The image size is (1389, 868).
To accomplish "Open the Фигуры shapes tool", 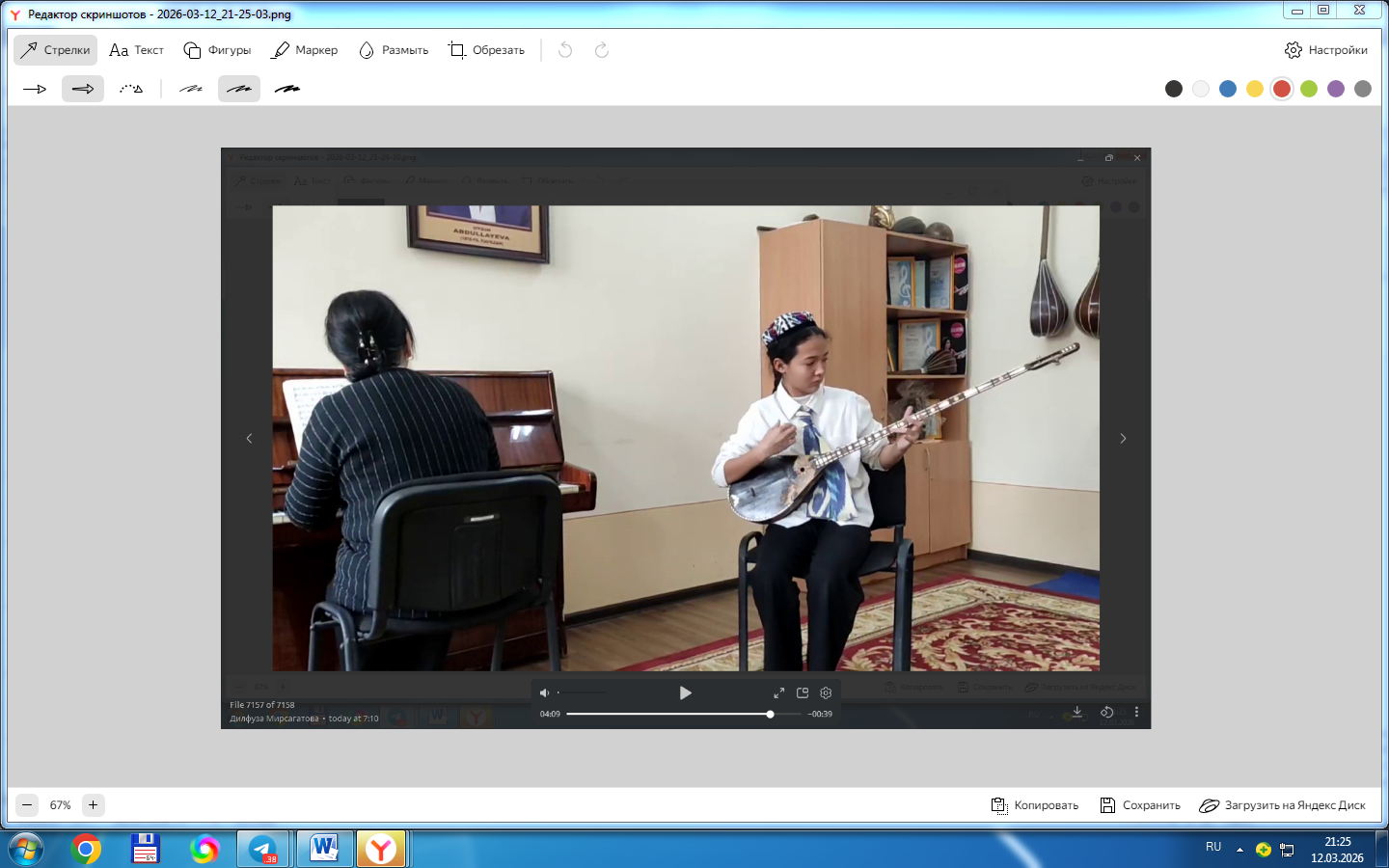I will [x=217, y=50].
